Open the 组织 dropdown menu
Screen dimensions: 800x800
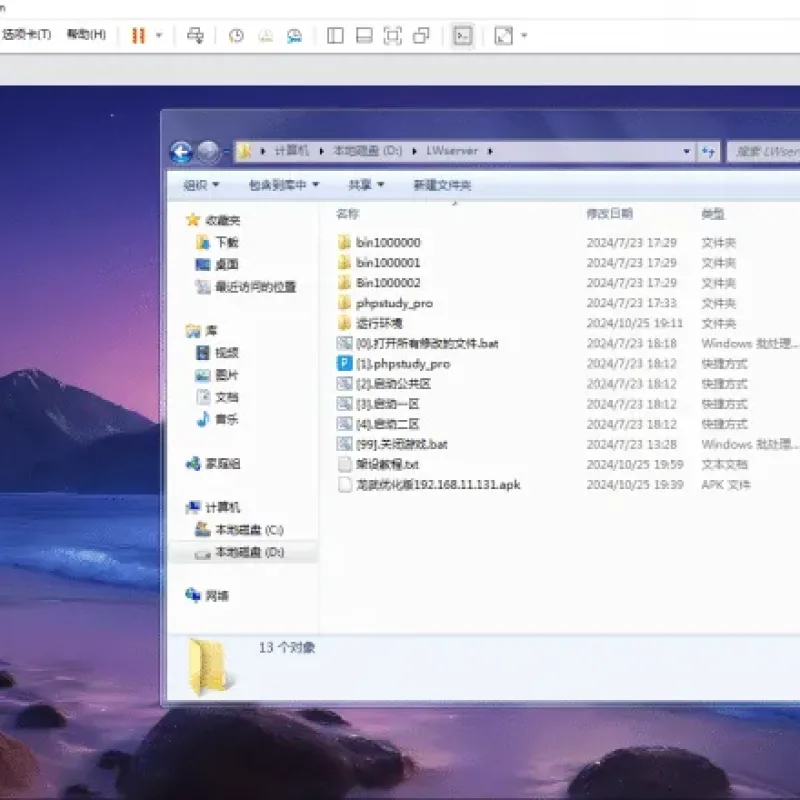201,185
